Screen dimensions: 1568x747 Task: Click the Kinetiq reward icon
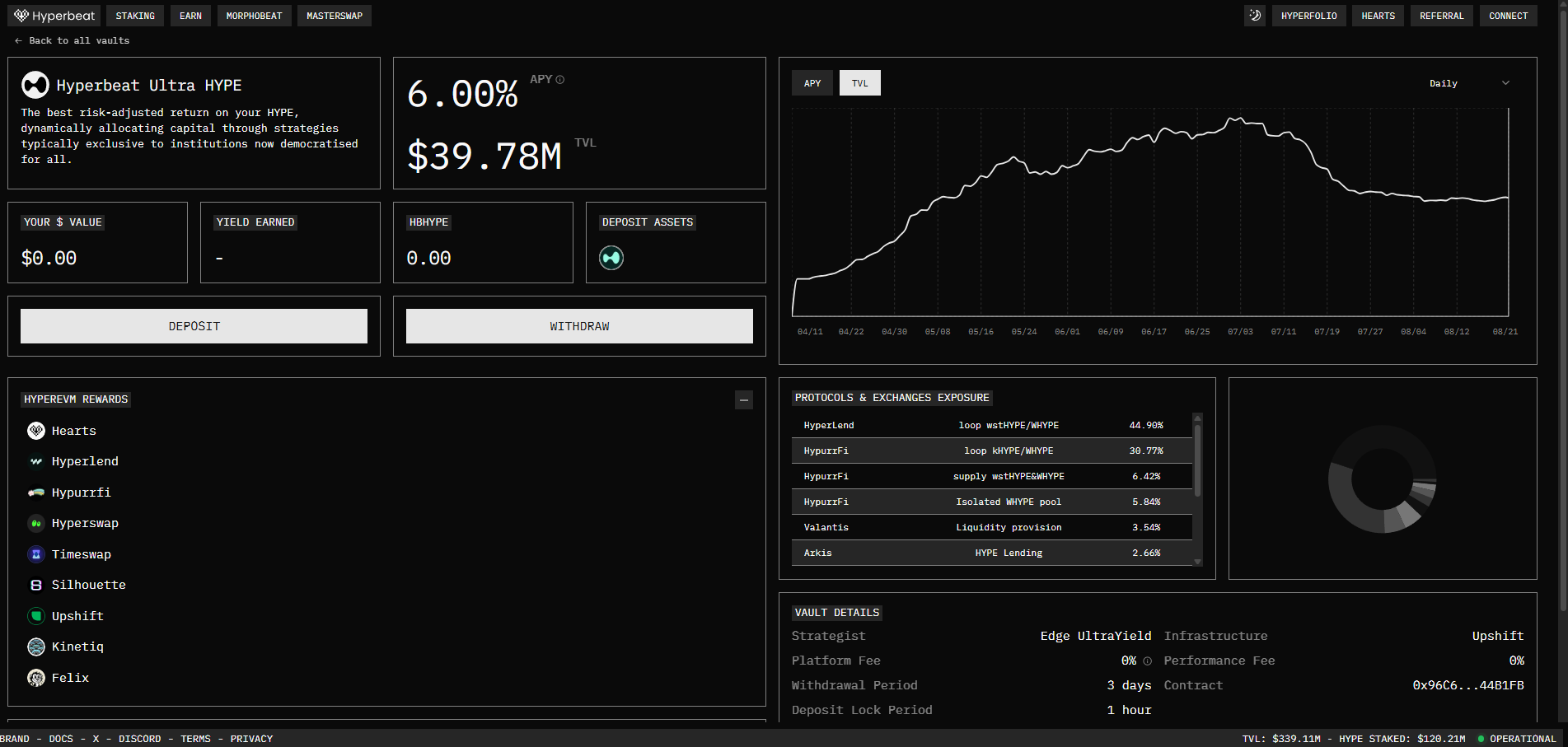pos(36,647)
